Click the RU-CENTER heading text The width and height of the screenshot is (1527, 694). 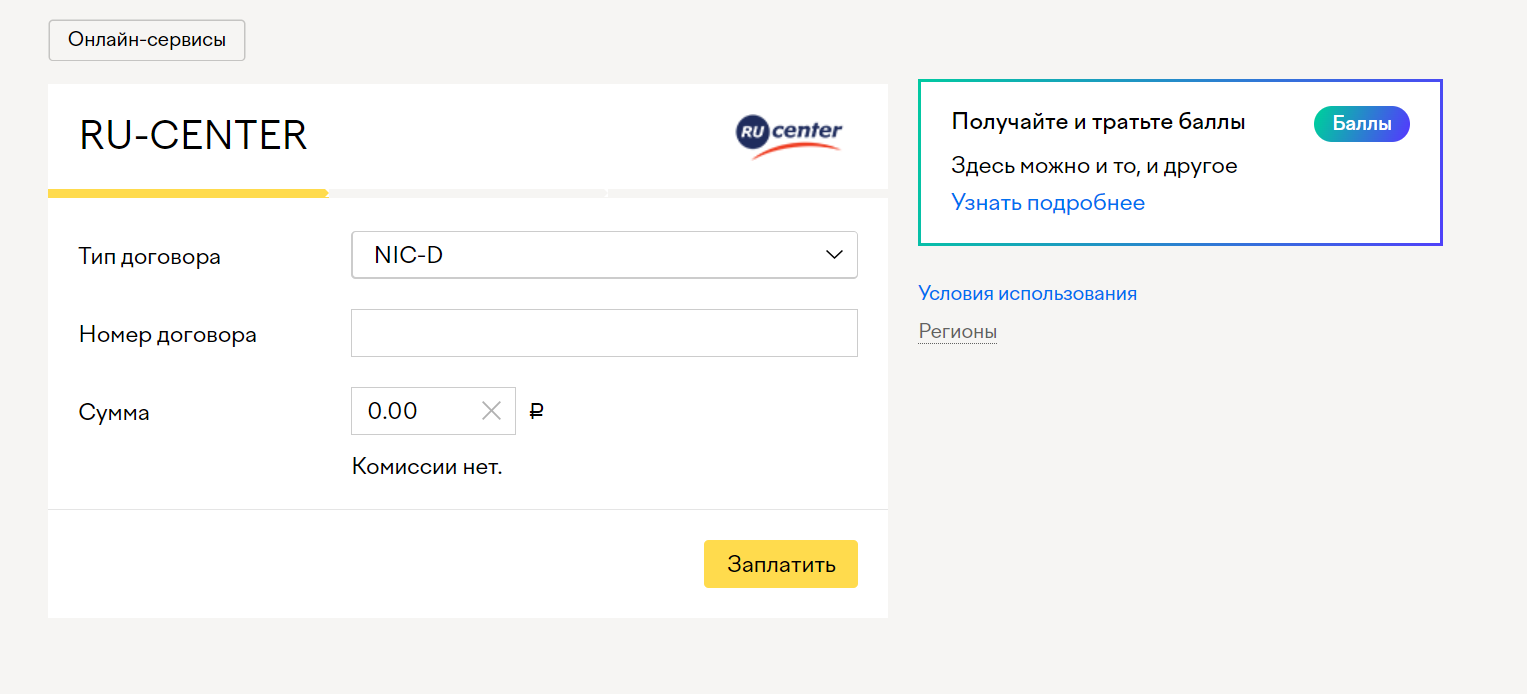click(193, 136)
